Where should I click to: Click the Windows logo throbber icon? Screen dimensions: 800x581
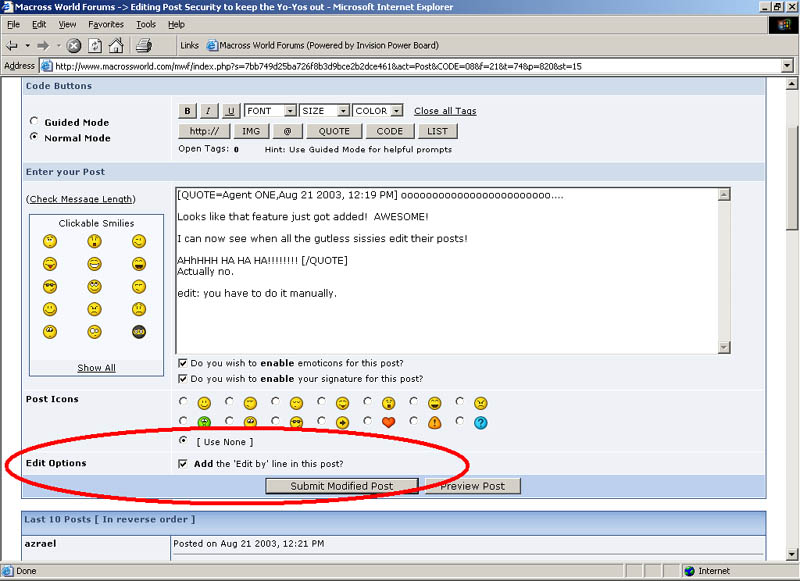click(x=784, y=25)
